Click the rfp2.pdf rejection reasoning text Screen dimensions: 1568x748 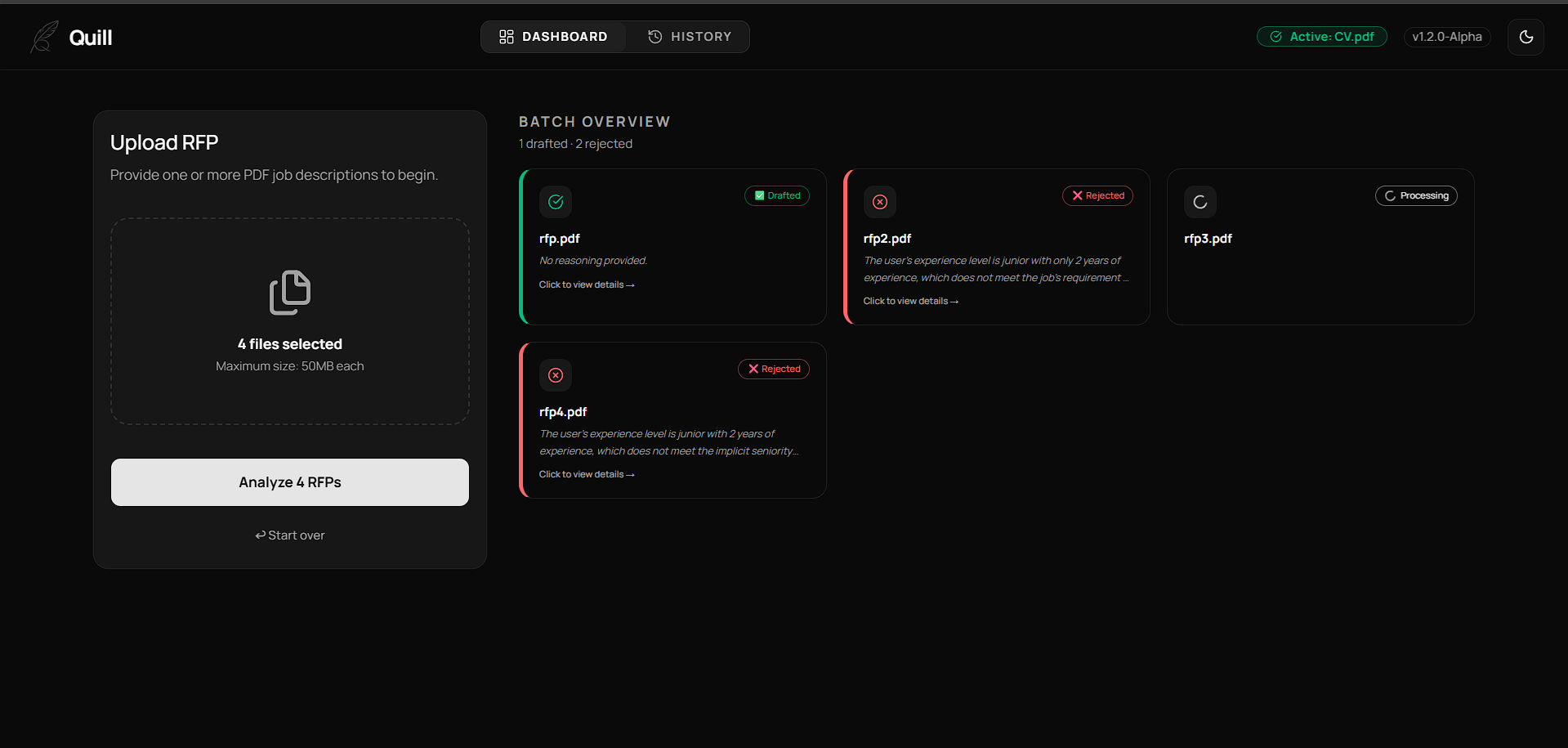996,269
